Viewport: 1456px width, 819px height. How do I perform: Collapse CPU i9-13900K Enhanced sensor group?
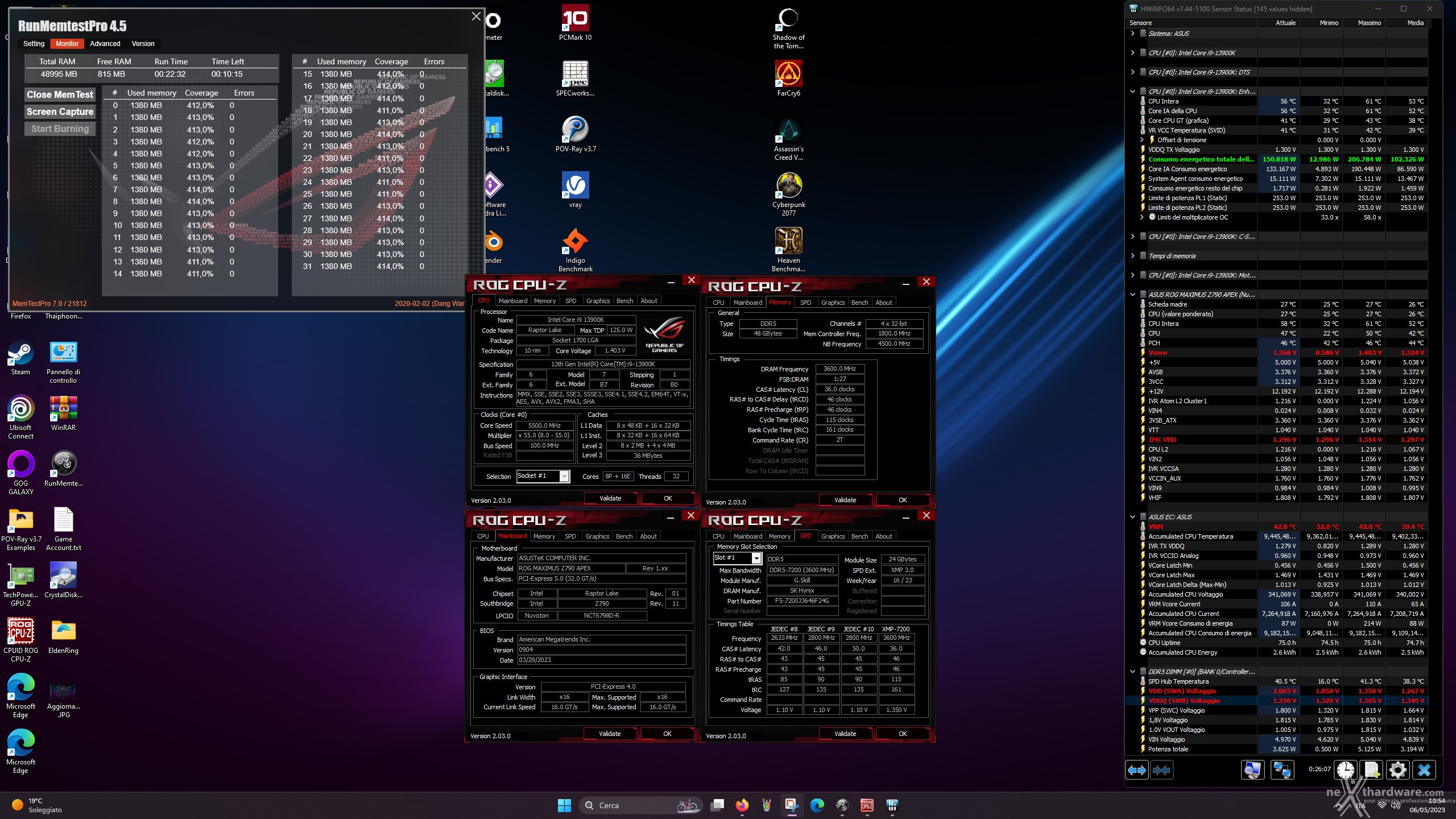point(1132,92)
